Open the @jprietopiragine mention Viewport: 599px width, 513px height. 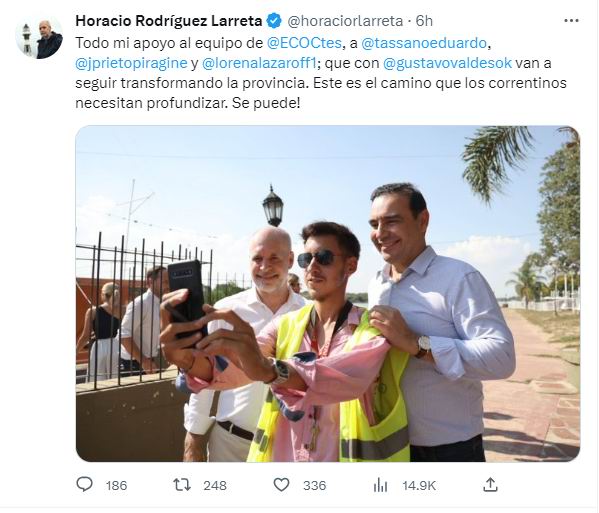click(131, 63)
